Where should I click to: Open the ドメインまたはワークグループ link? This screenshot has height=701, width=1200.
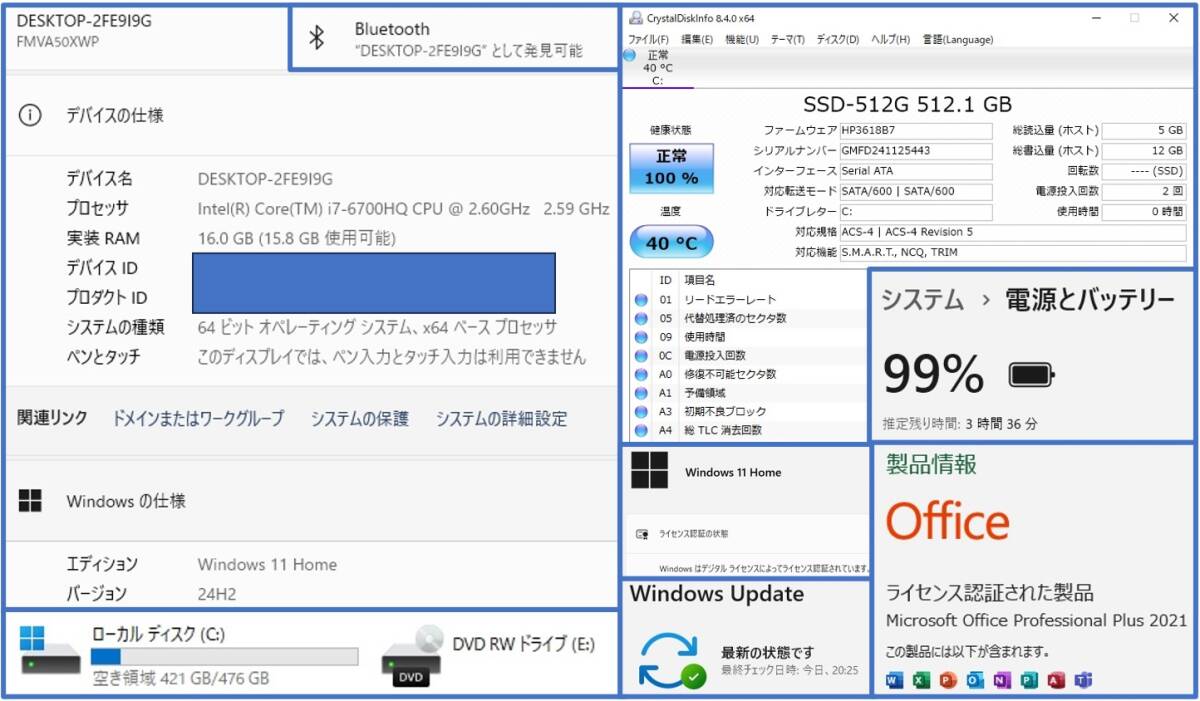pos(198,419)
